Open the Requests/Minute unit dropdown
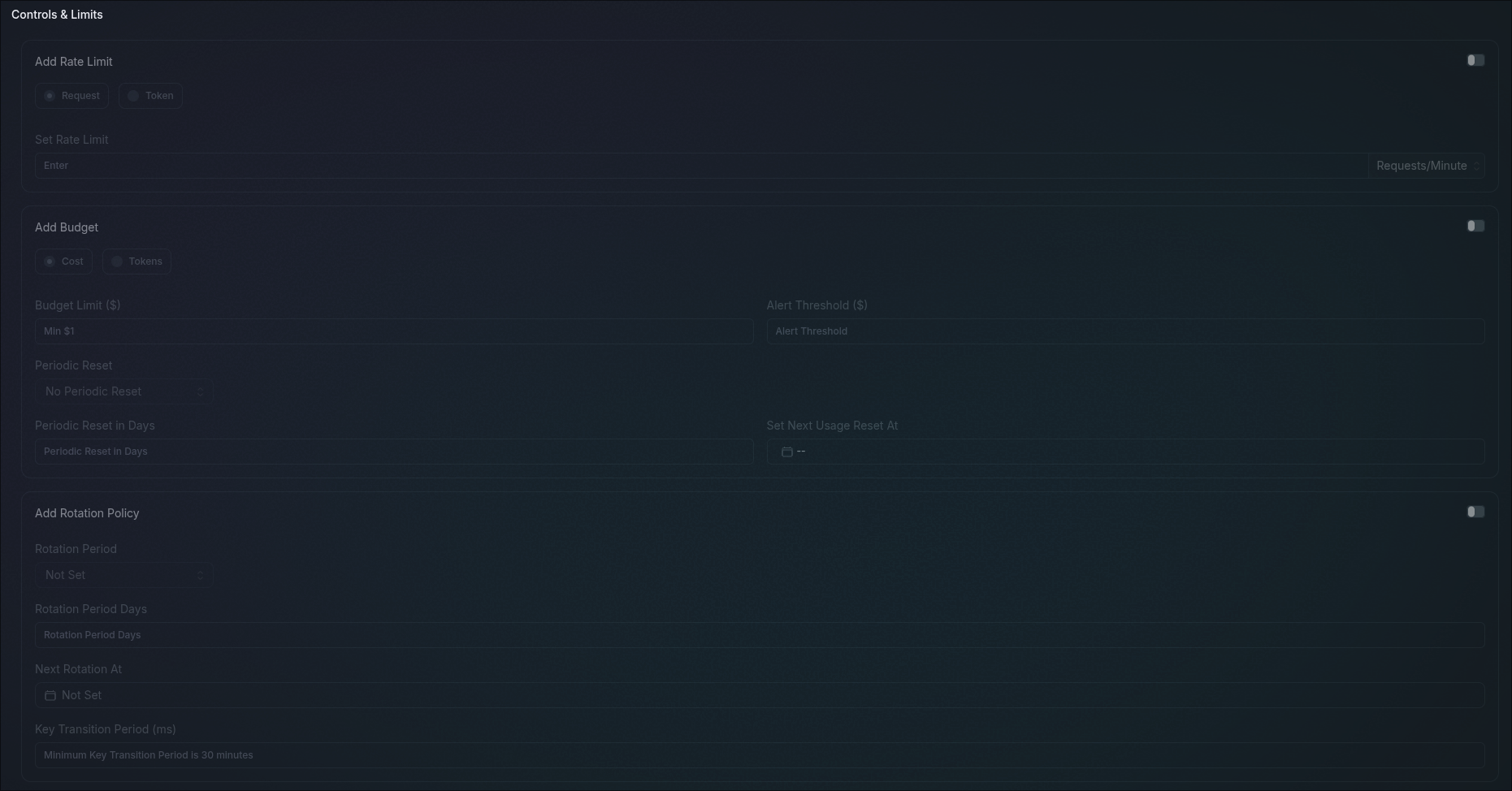Viewport: 1512px width, 791px height. pyautogui.click(x=1427, y=166)
